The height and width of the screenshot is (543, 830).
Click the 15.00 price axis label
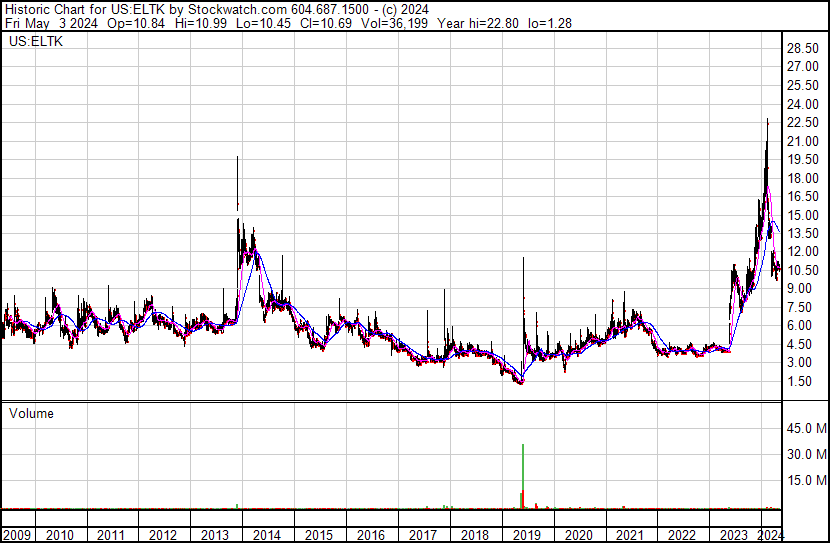(803, 215)
